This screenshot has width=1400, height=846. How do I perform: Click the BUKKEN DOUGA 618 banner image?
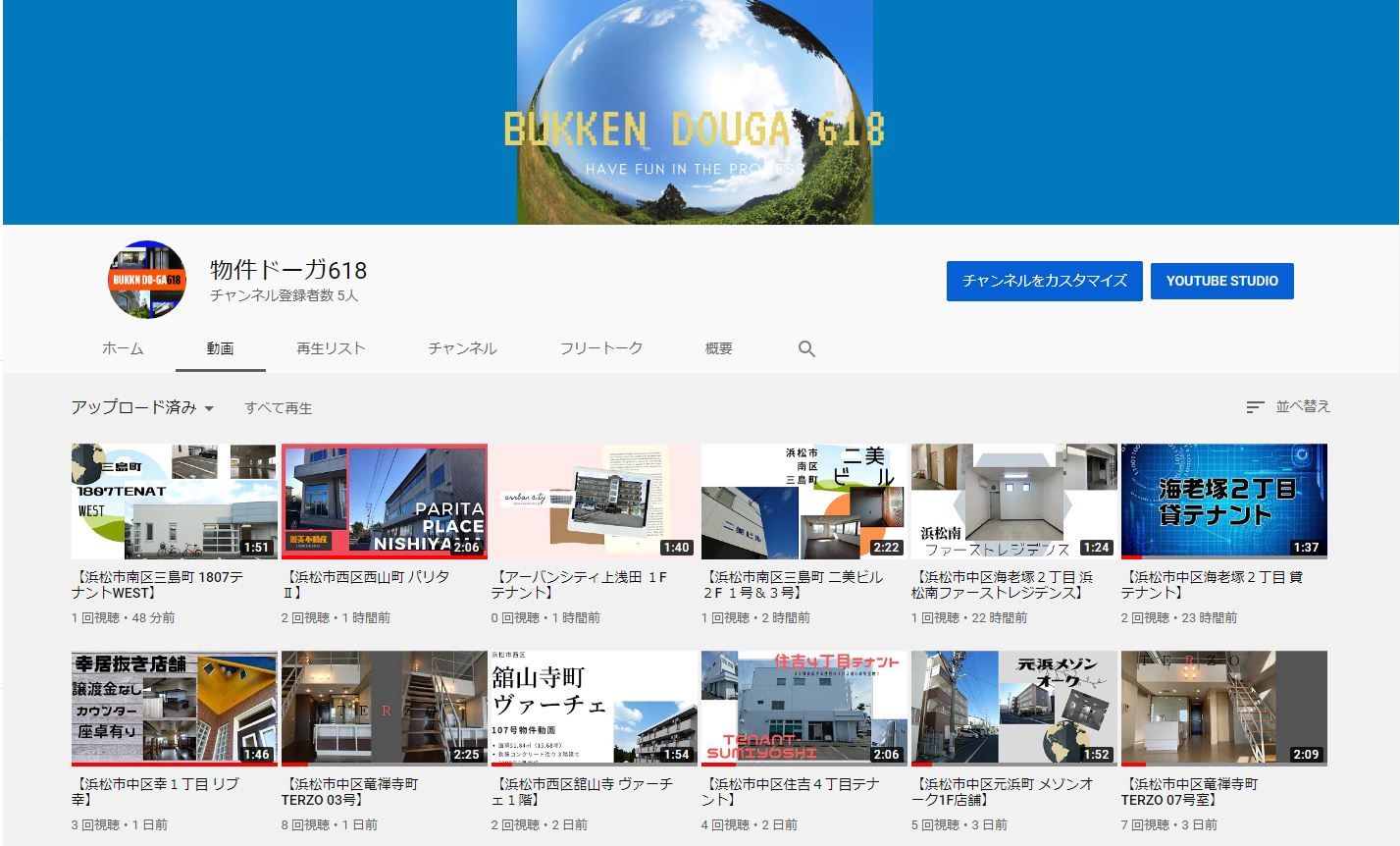click(695, 112)
